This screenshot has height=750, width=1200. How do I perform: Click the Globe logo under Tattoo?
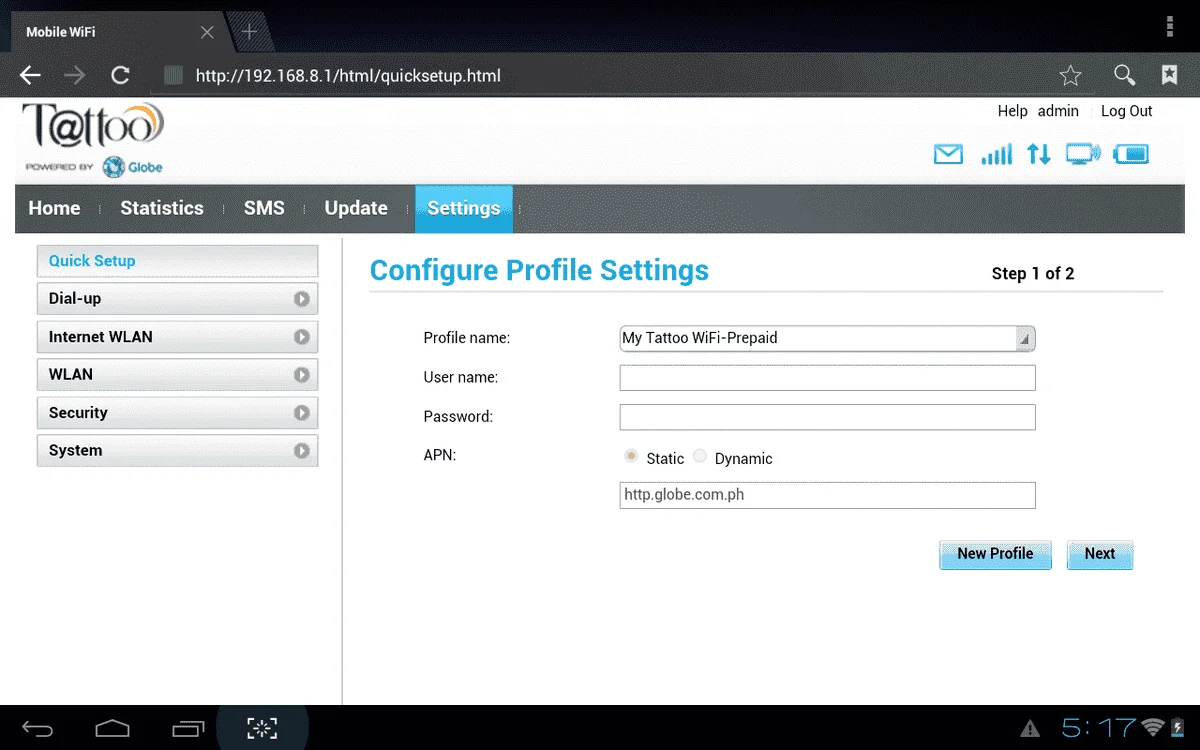tap(132, 167)
